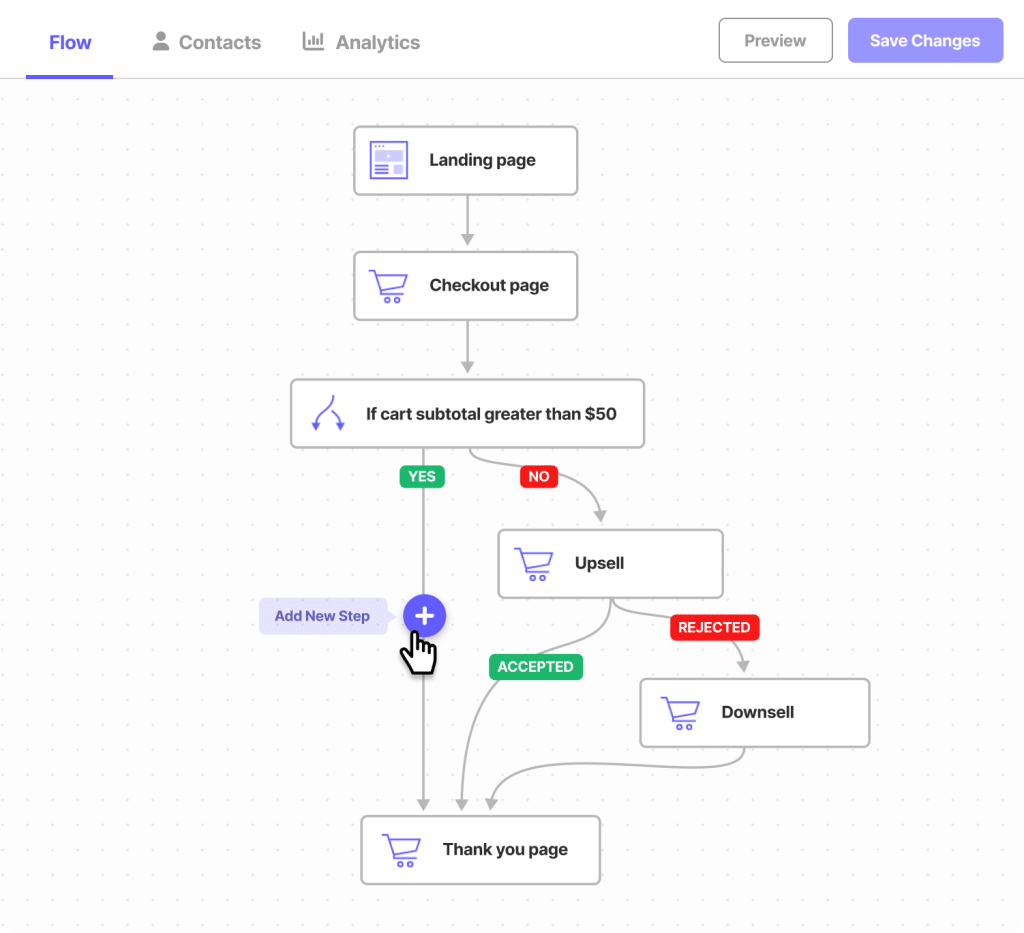The width and height of the screenshot is (1024, 933).
Task: Select the Flow tab
Action: tap(69, 42)
